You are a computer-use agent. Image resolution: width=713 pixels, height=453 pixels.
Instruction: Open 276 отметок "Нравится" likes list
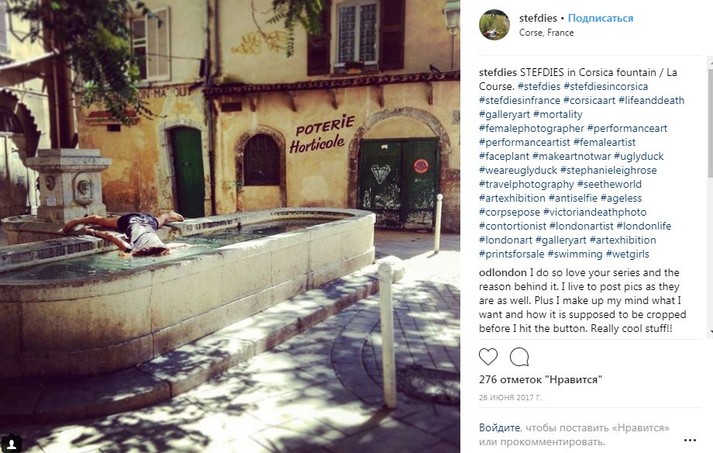[x=540, y=379]
